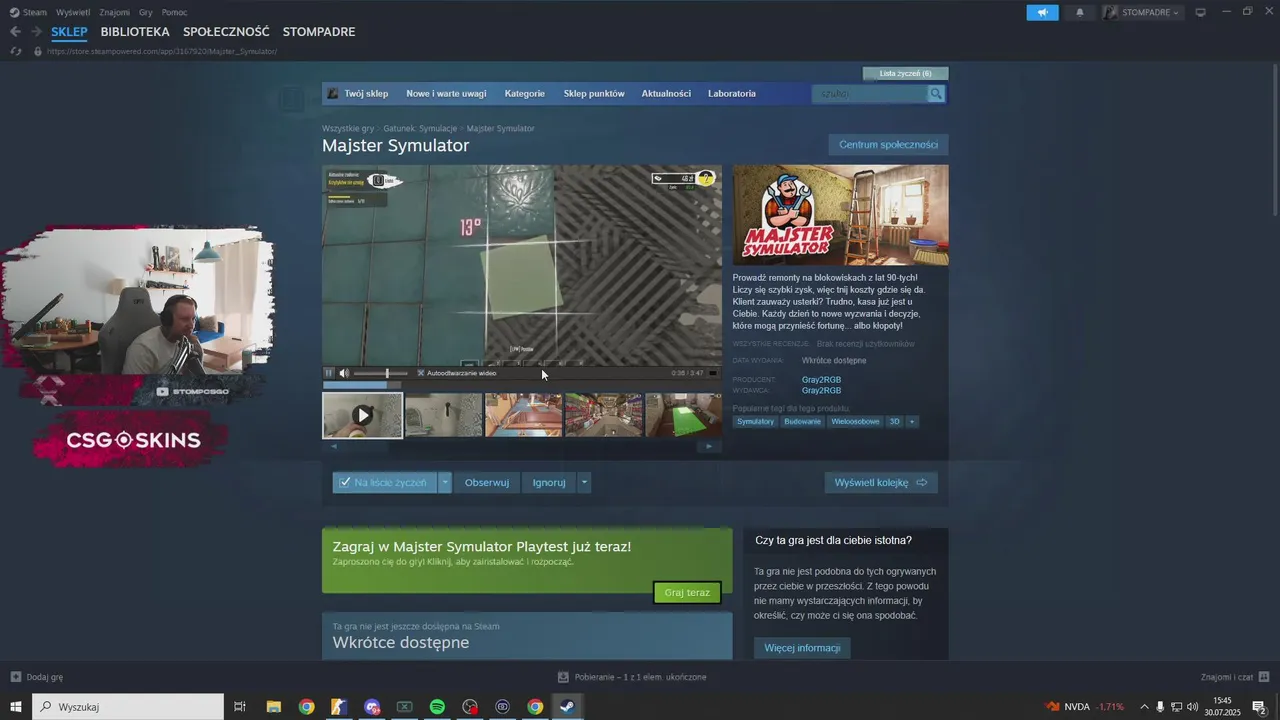Open the Wyświetl menu

coord(73,12)
